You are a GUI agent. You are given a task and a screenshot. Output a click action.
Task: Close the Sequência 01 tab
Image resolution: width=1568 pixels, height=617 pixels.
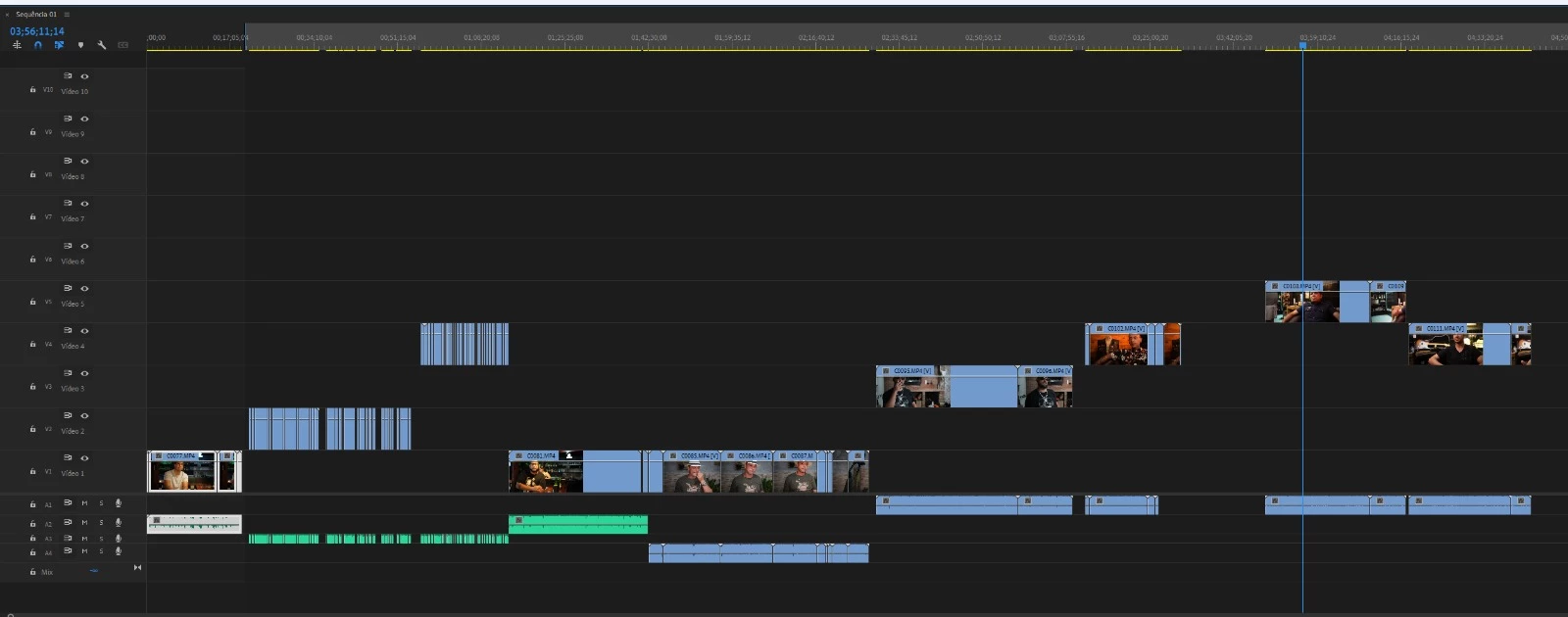point(7,15)
